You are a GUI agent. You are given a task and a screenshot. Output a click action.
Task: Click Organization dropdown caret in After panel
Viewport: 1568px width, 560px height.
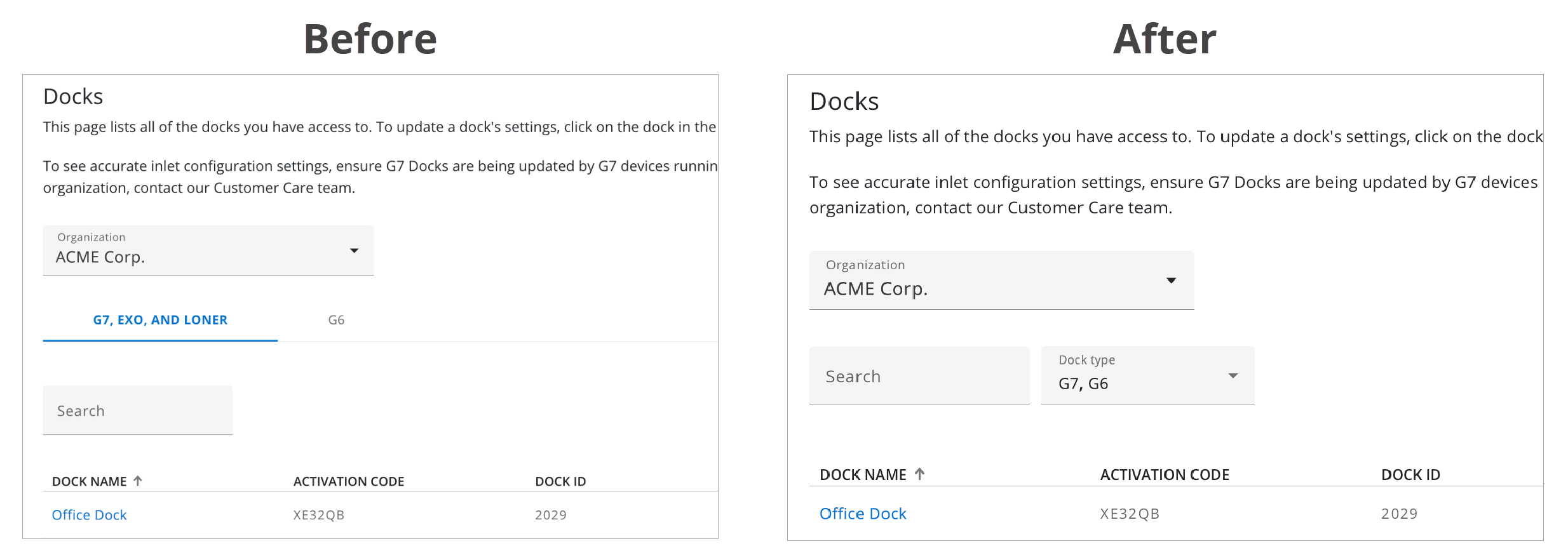tap(1171, 281)
